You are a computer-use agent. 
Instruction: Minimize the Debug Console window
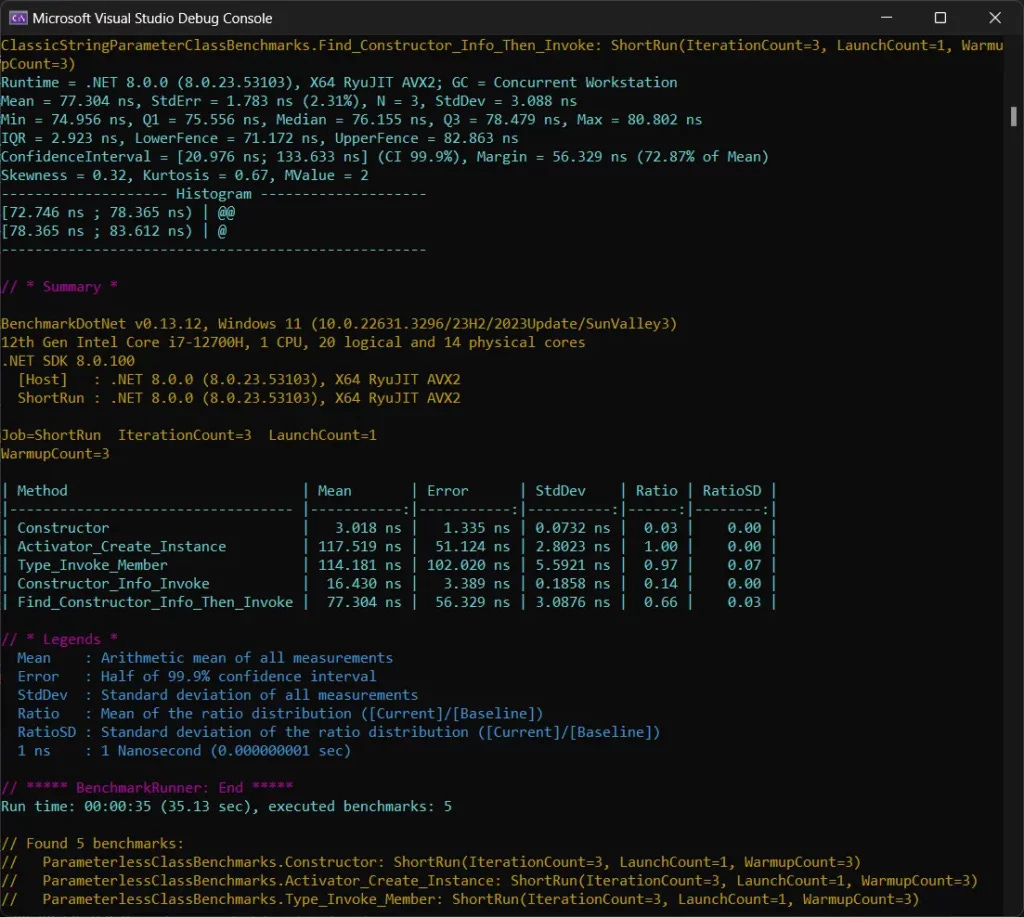[887, 17]
